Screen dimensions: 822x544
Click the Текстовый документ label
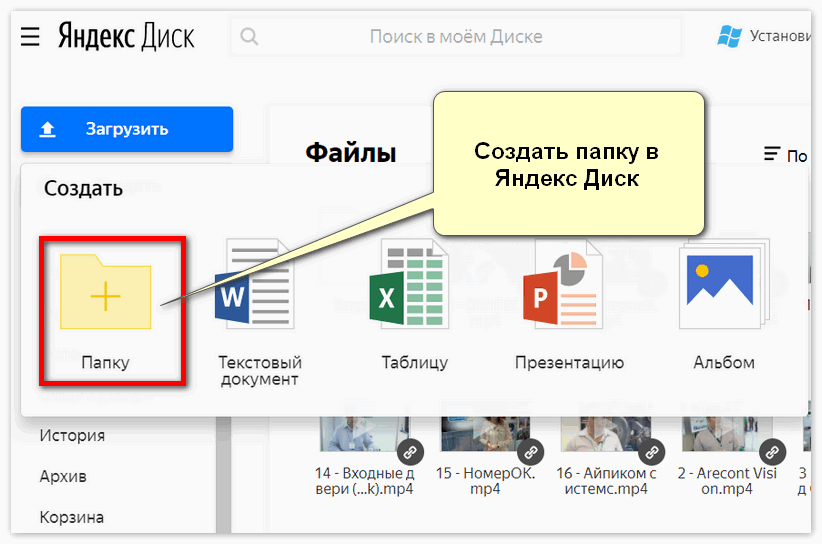click(x=259, y=371)
